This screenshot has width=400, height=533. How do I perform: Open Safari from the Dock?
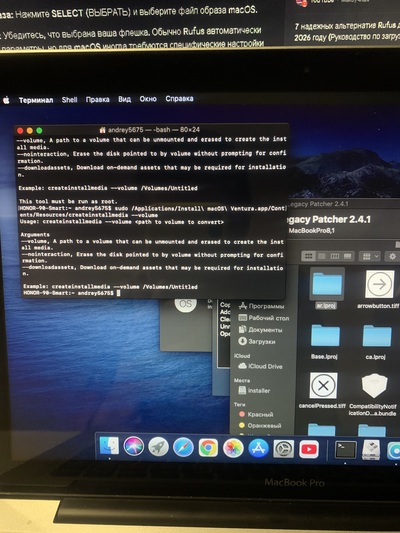tap(183, 448)
